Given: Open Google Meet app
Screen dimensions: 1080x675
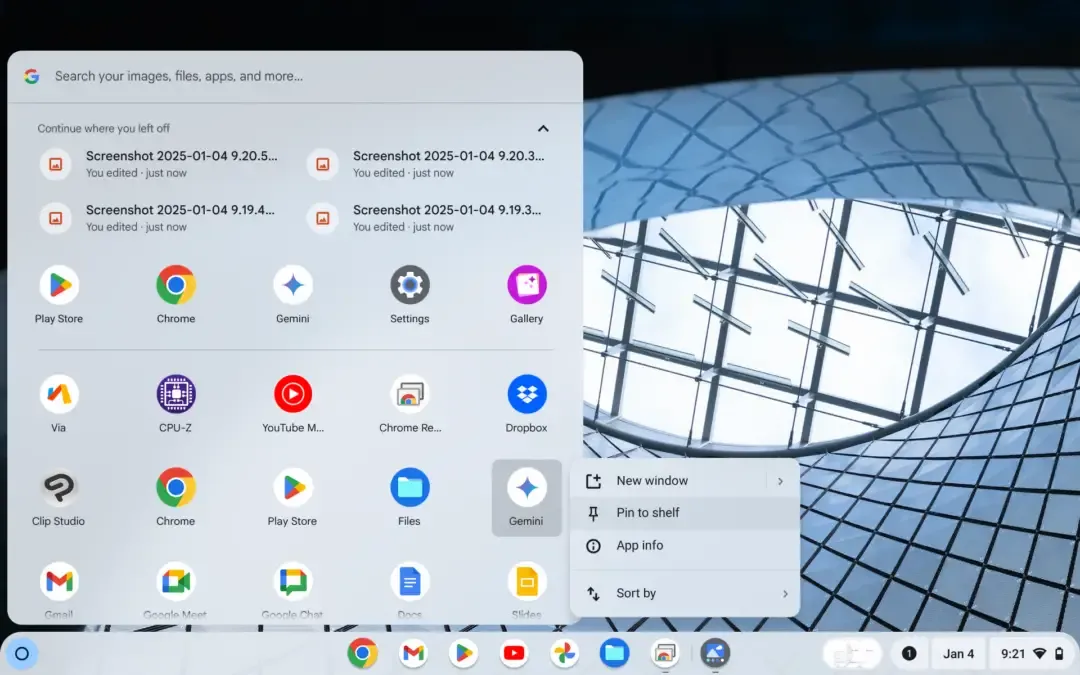Looking at the screenshot, I should [176, 590].
